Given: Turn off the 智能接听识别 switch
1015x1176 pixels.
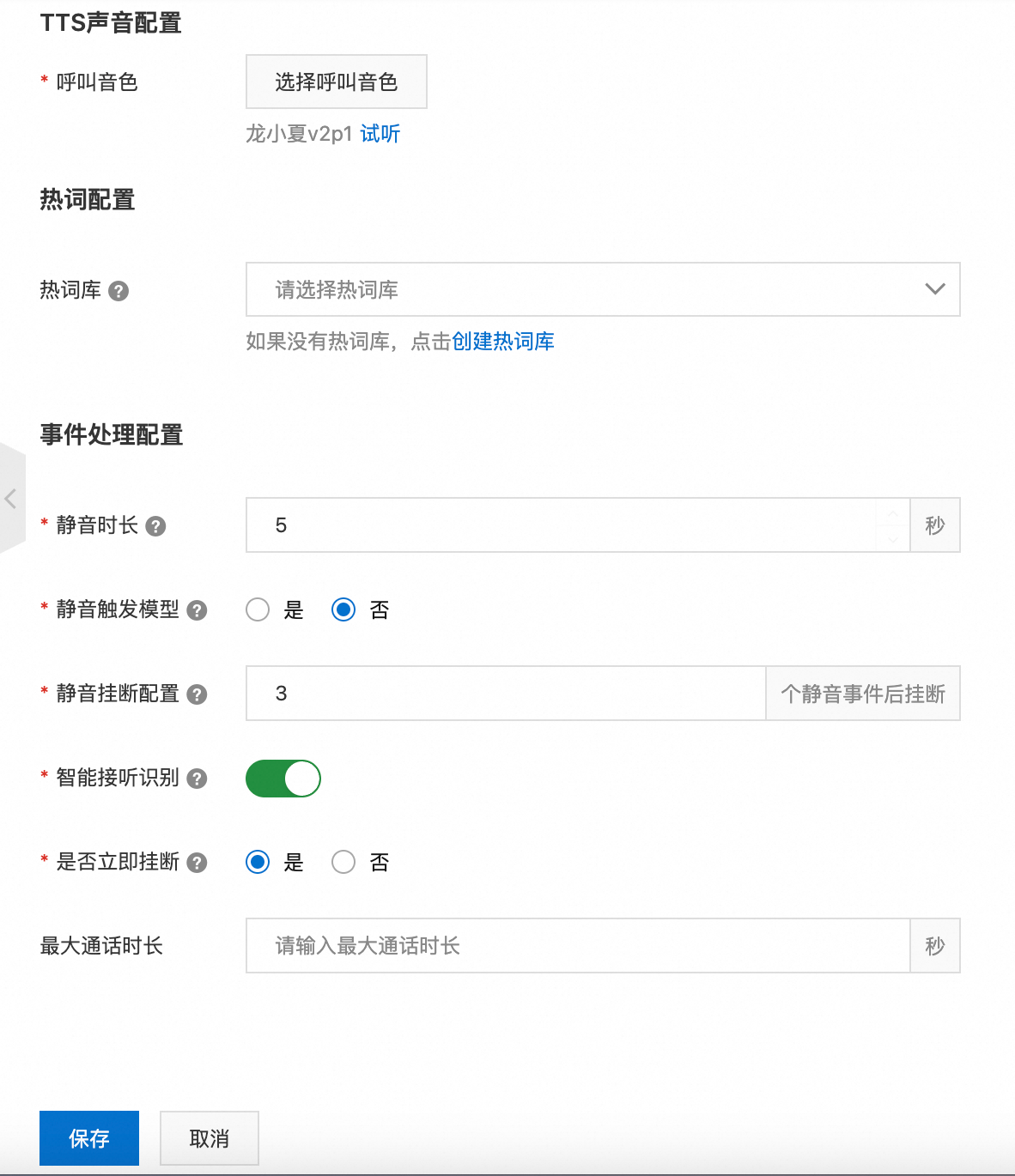Looking at the screenshot, I should click(x=283, y=779).
